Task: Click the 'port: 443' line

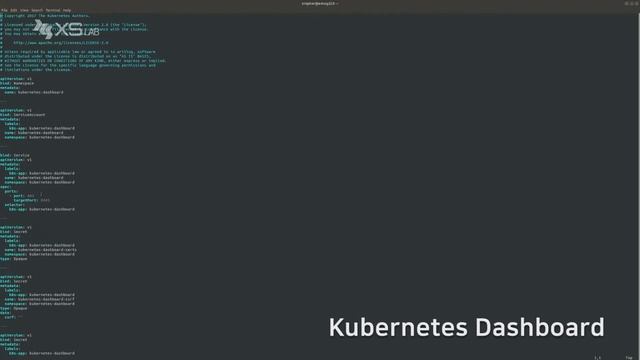Action: [23, 196]
